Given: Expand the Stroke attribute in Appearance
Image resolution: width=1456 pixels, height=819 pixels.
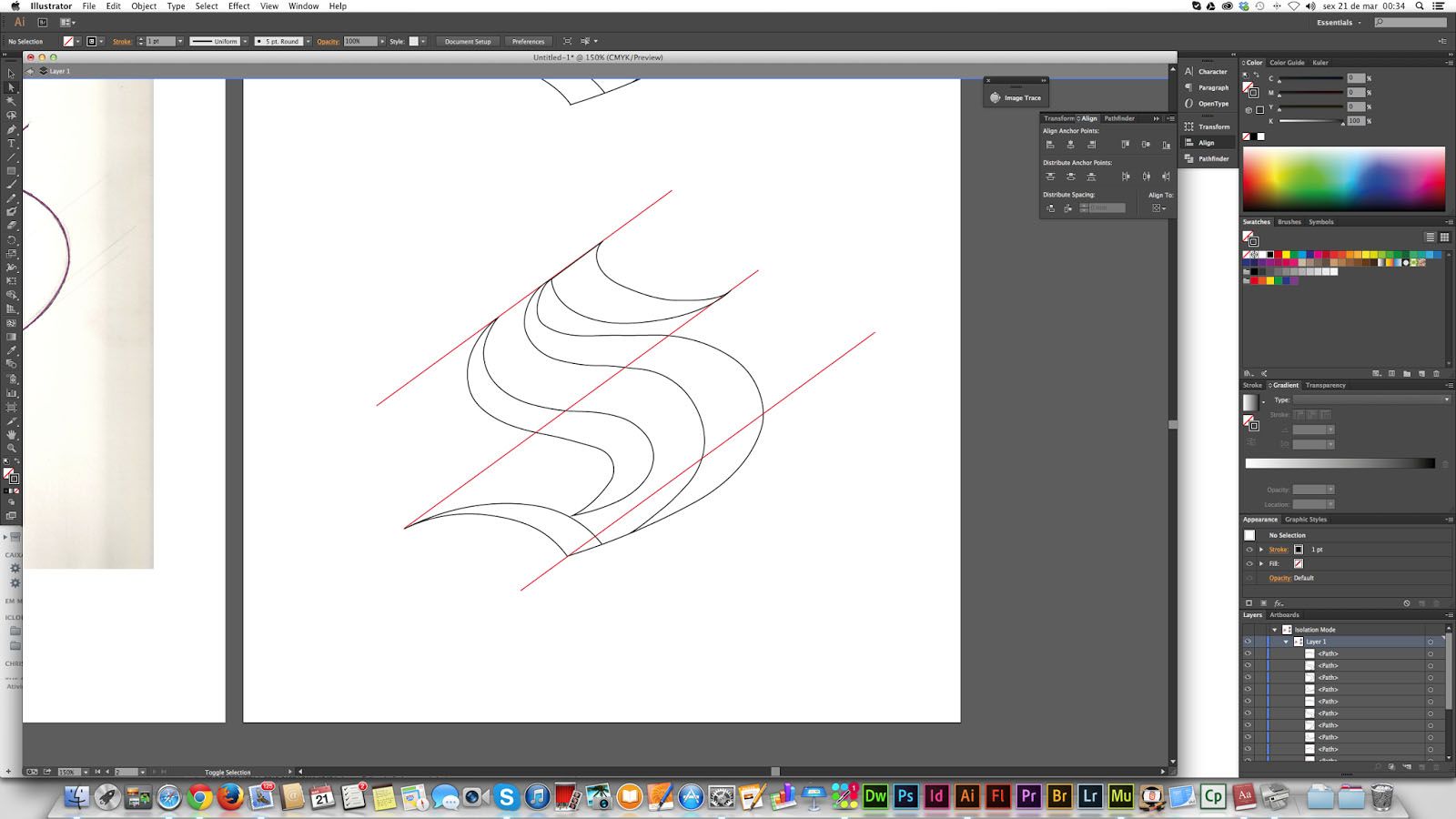Looking at the screenshot, I should 1261,550.
